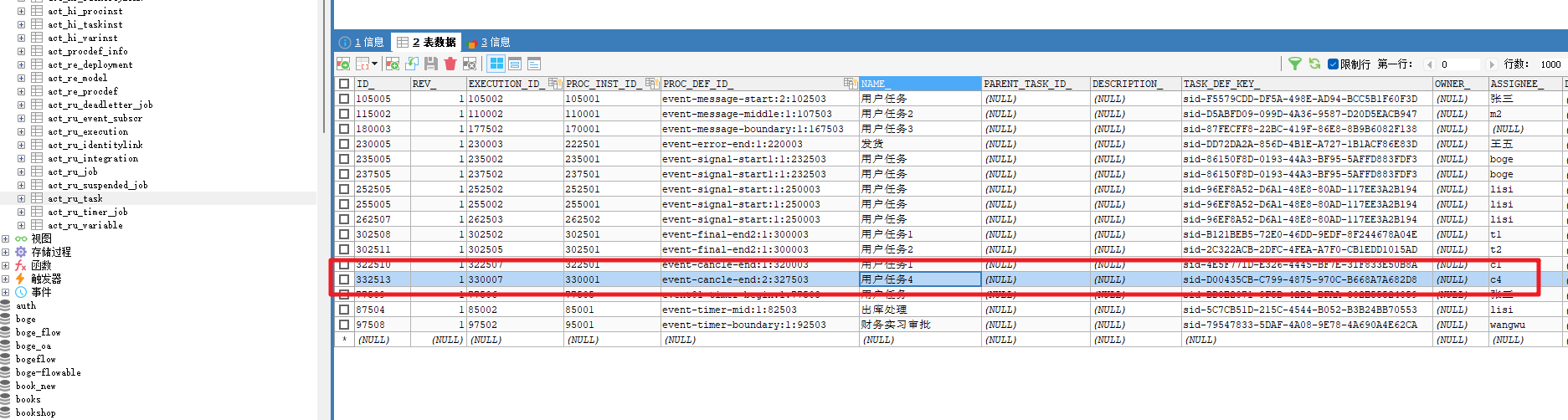This screenshot has width=1568, height=420.
Task: Click the act_ru_task table icon
Action: [37, 198]
